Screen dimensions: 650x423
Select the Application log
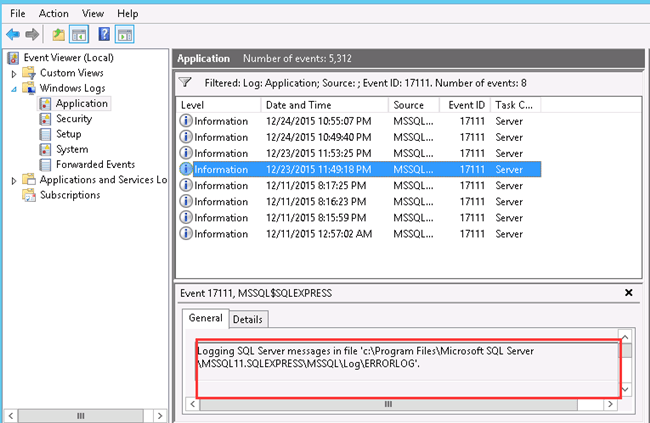(82, 103)
